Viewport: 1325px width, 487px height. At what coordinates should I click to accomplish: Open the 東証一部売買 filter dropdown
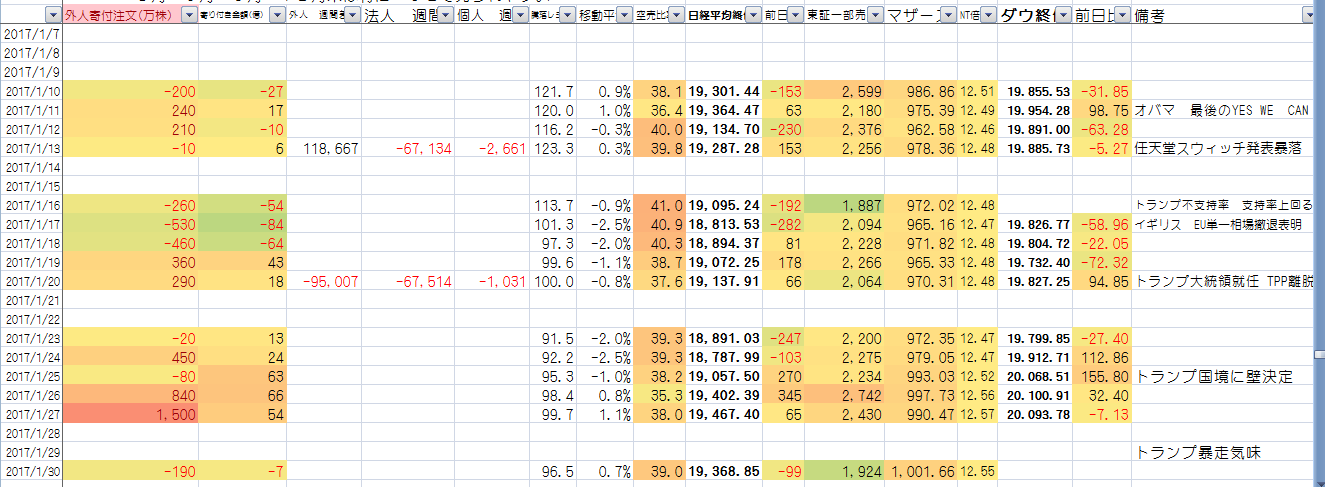(x=873, y=16)
